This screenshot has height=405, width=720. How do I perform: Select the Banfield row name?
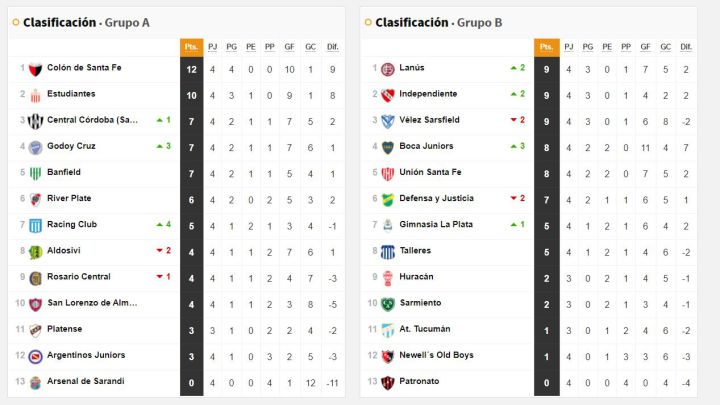coord(66,172)
